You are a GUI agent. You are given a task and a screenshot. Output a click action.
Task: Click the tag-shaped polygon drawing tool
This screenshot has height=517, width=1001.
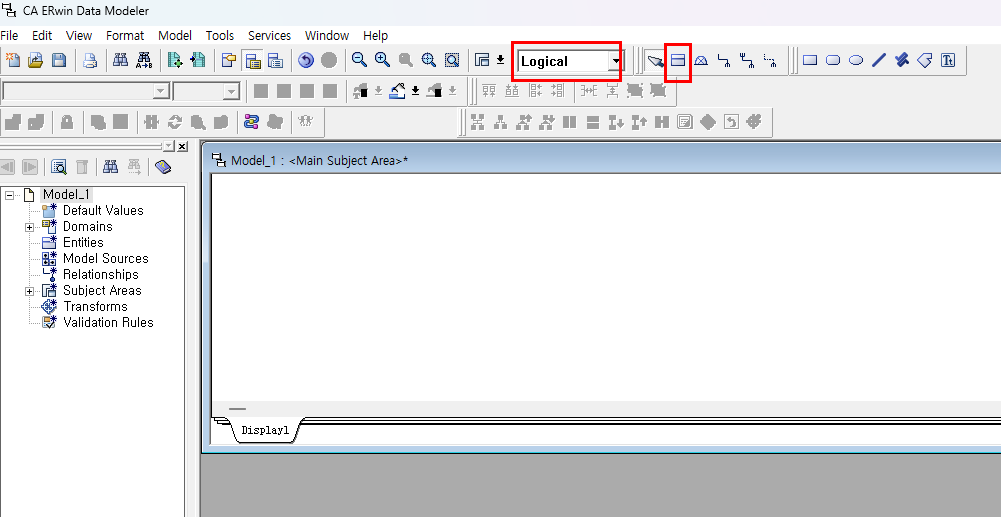(925, 61)
